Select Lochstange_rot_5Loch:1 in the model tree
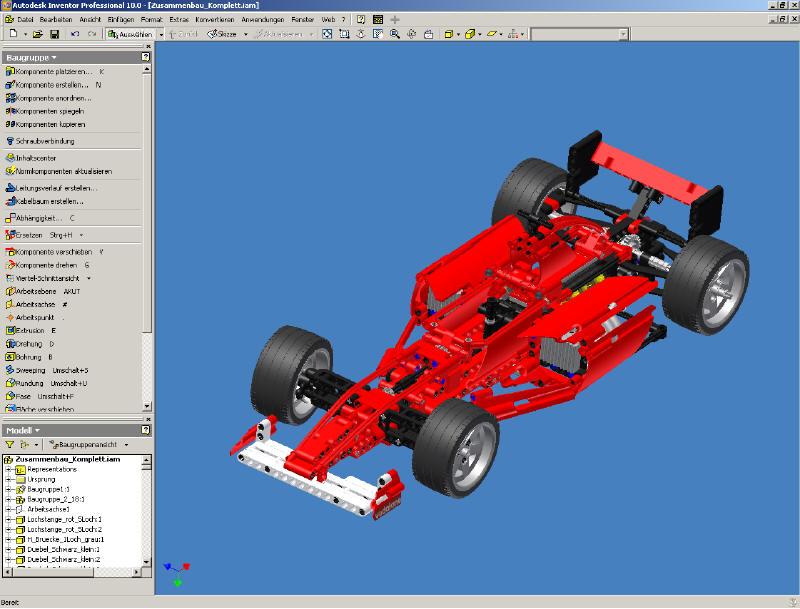 point(65,519)
